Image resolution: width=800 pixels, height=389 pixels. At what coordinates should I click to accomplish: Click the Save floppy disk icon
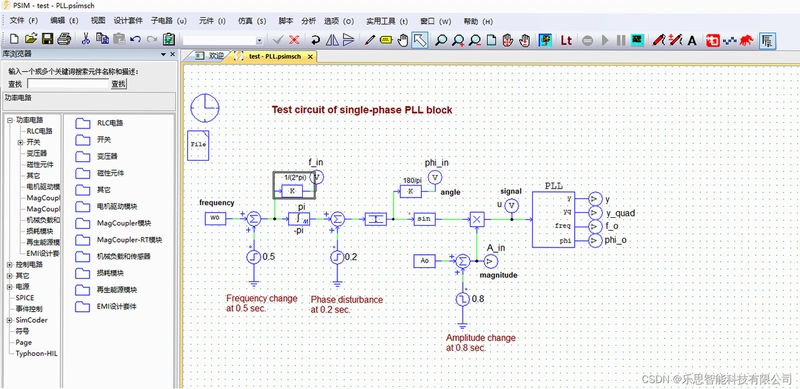[47, 39]
